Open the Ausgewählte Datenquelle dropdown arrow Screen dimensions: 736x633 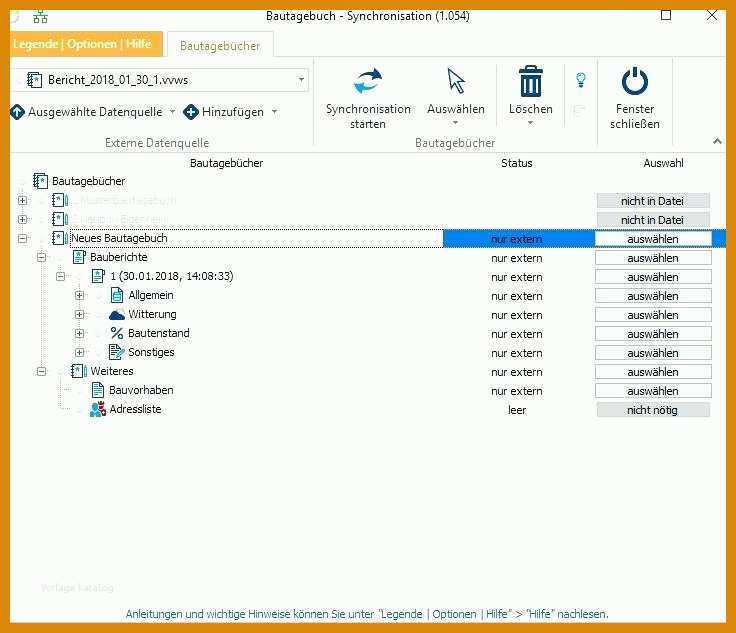point(172,112)
